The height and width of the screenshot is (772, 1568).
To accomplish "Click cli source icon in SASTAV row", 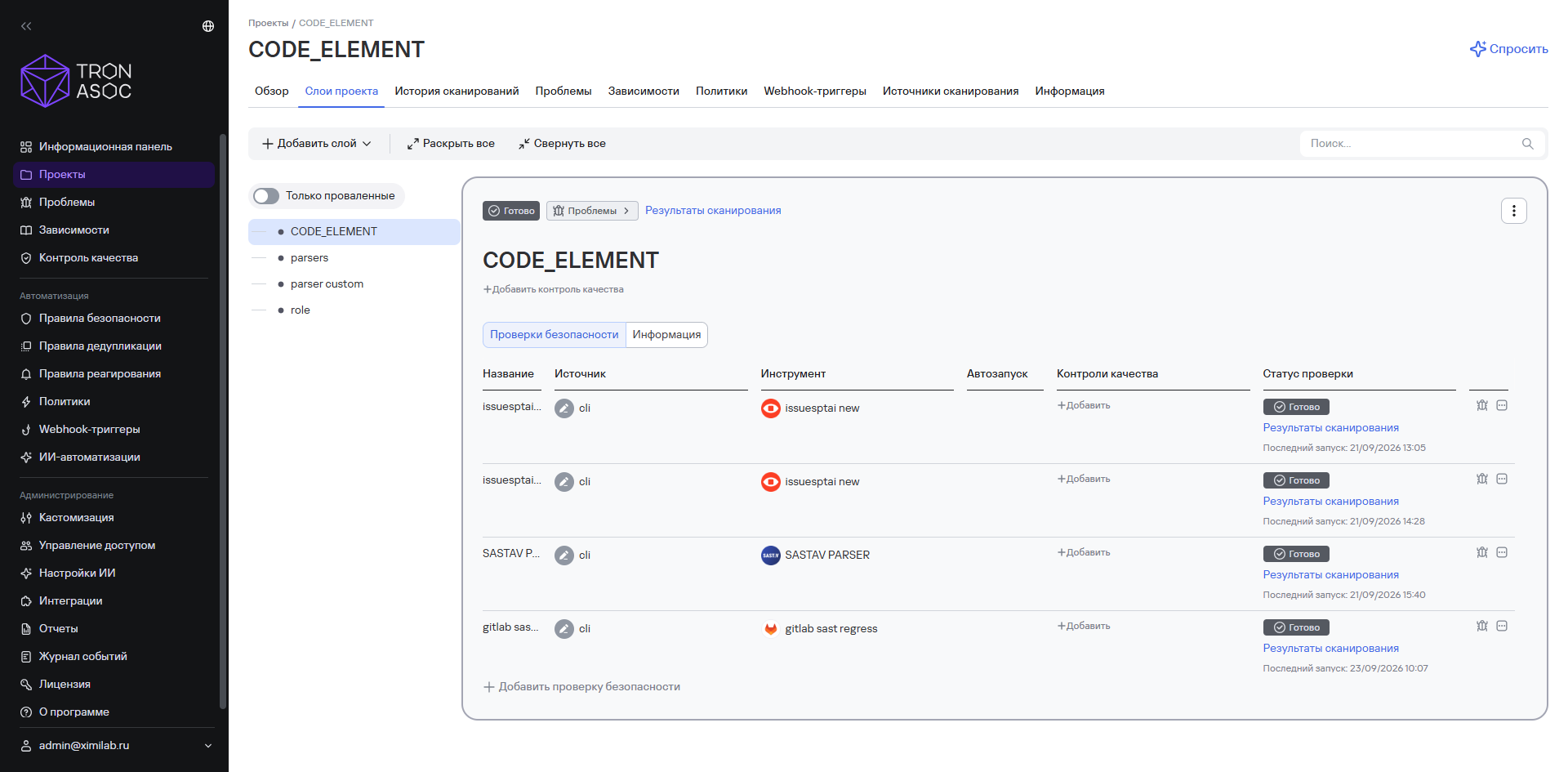I will [x=564, y=556].
